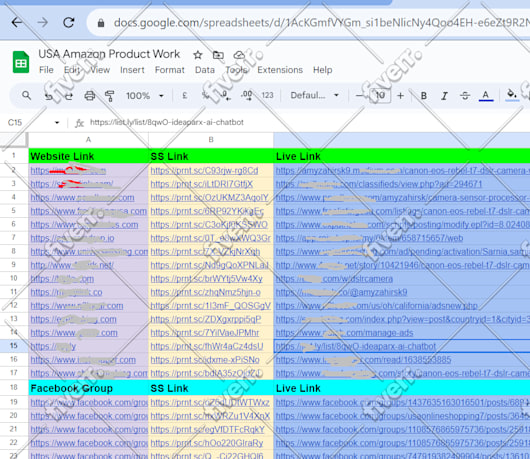Click the undo arrow in toolbar
The width and height of the screenshot is (530, 459).
(x=48, y=96)
